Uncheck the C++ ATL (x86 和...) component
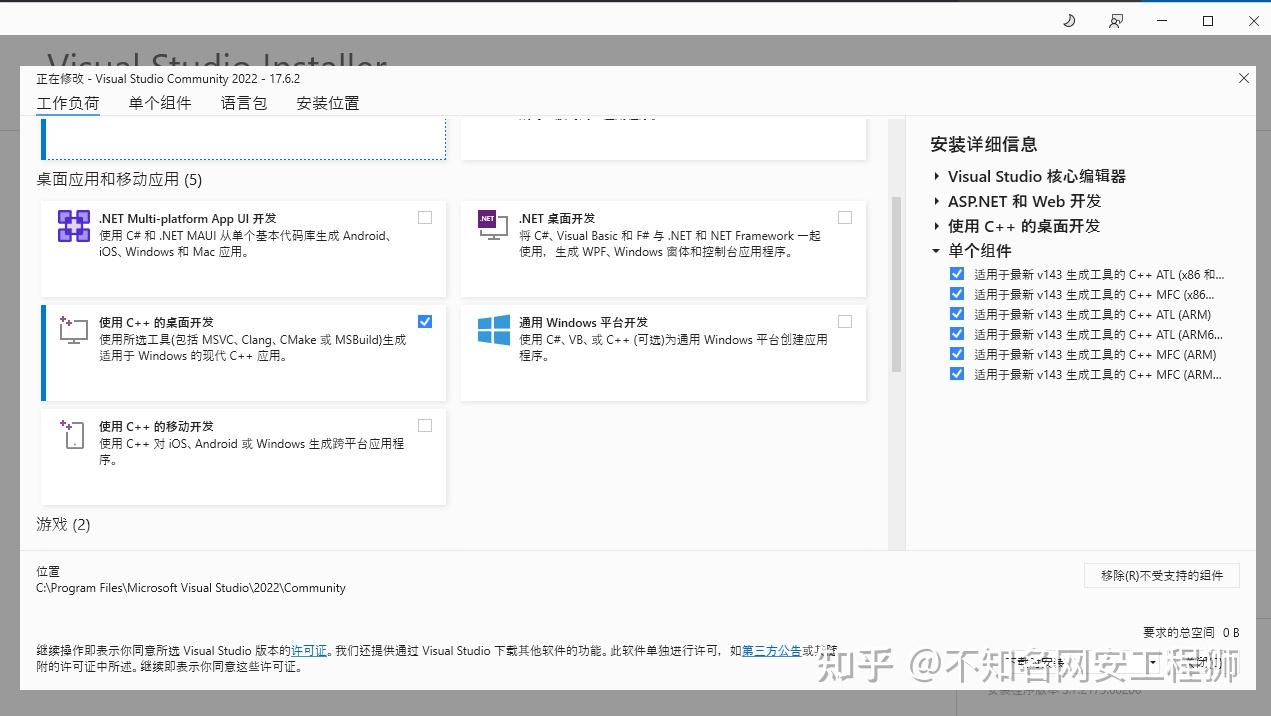This screenshot has width=1271, height=716. [x=957, y=274]
